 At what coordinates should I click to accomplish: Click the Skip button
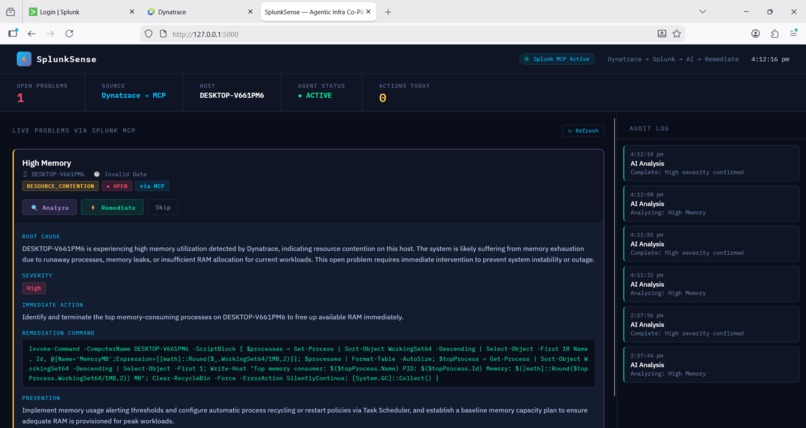pos(163,207)
